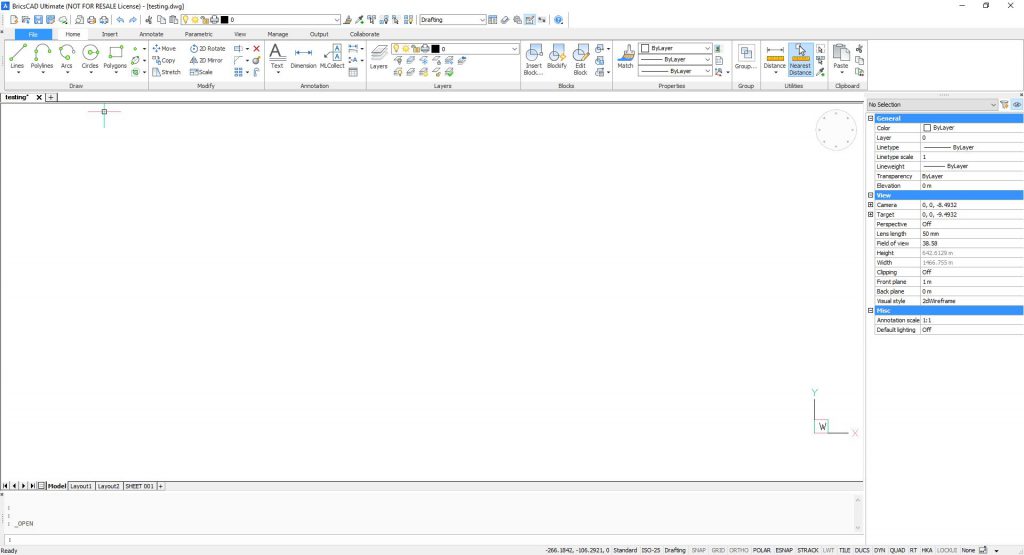Expand the Camera property row
The height and width of the screenshot is (555, 1024).
(x=871, y=205)
